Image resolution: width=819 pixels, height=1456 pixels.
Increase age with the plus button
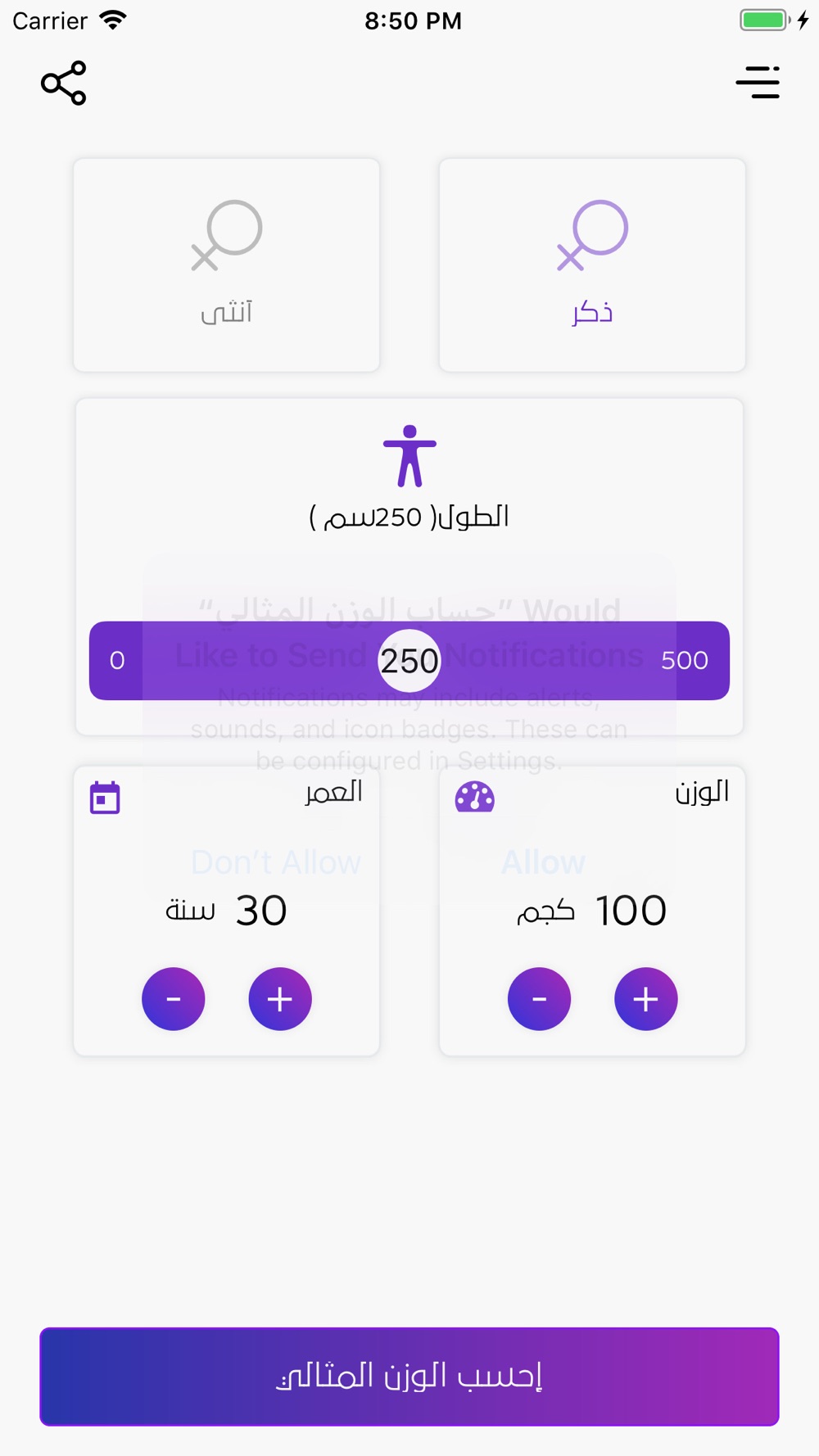[x=280, y=999]
